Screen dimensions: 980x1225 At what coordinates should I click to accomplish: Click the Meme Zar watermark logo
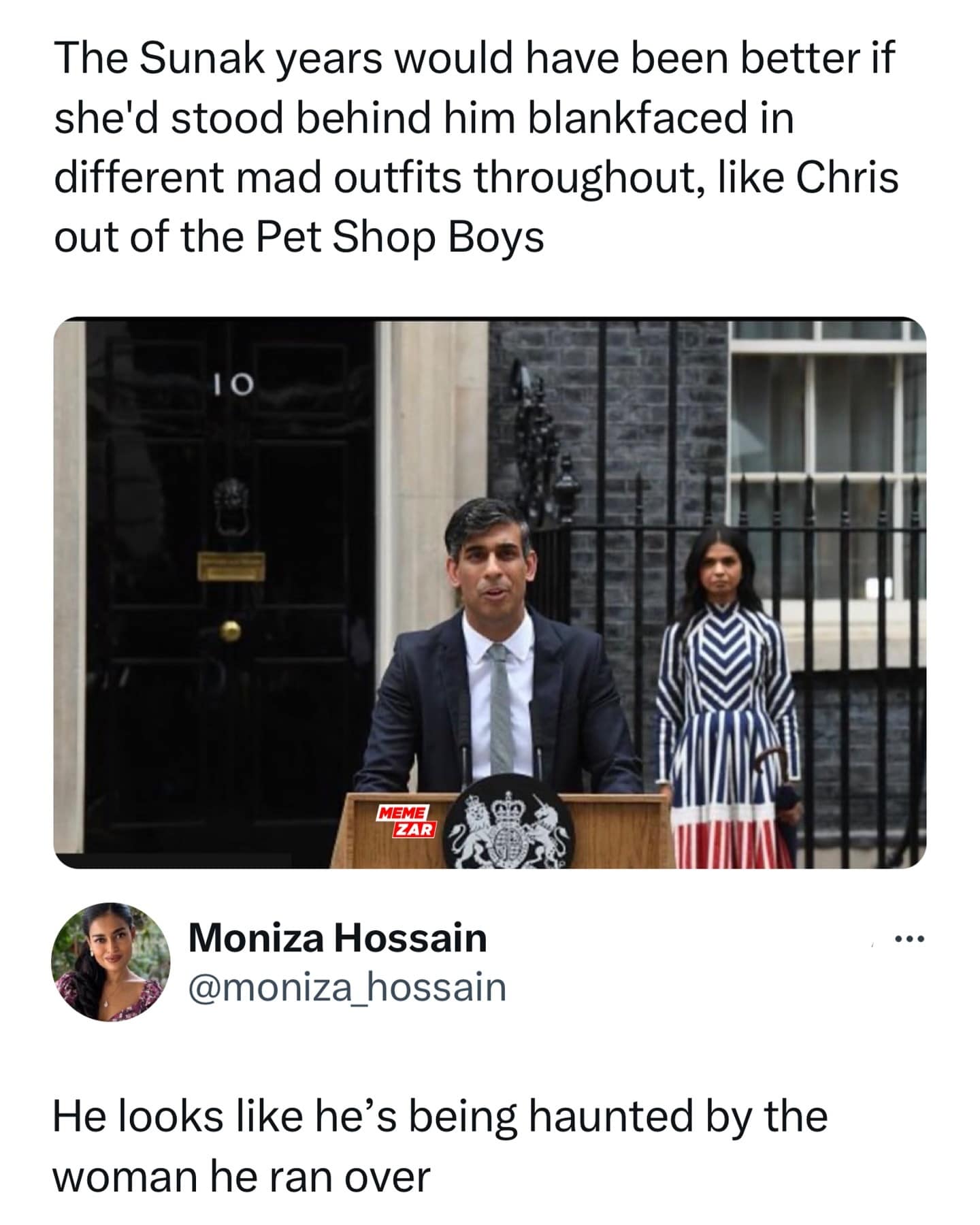pyautogui.click(x=406, y=821)
